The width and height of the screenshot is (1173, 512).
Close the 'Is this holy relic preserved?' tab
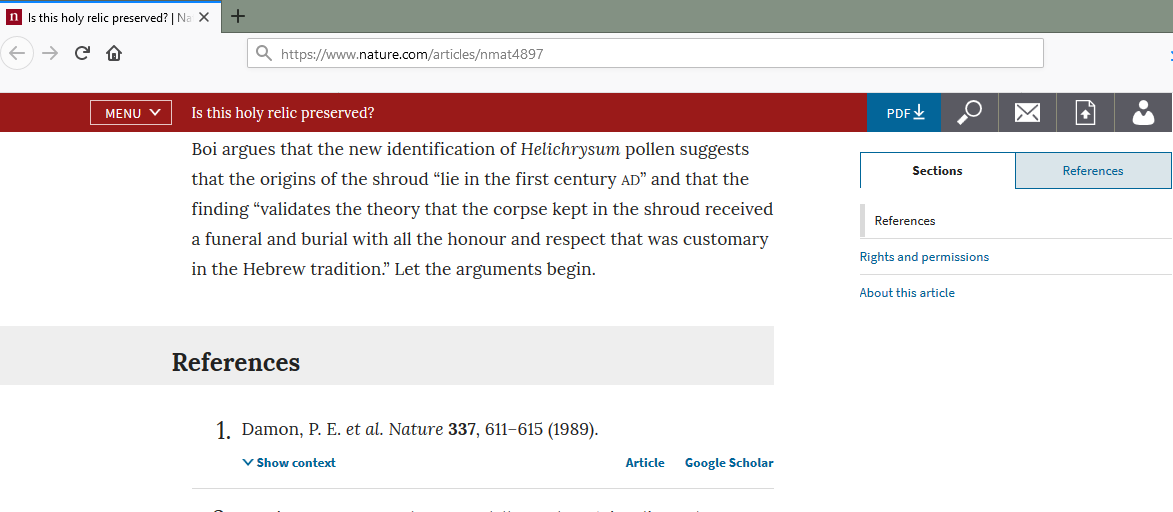coord(204,17)
